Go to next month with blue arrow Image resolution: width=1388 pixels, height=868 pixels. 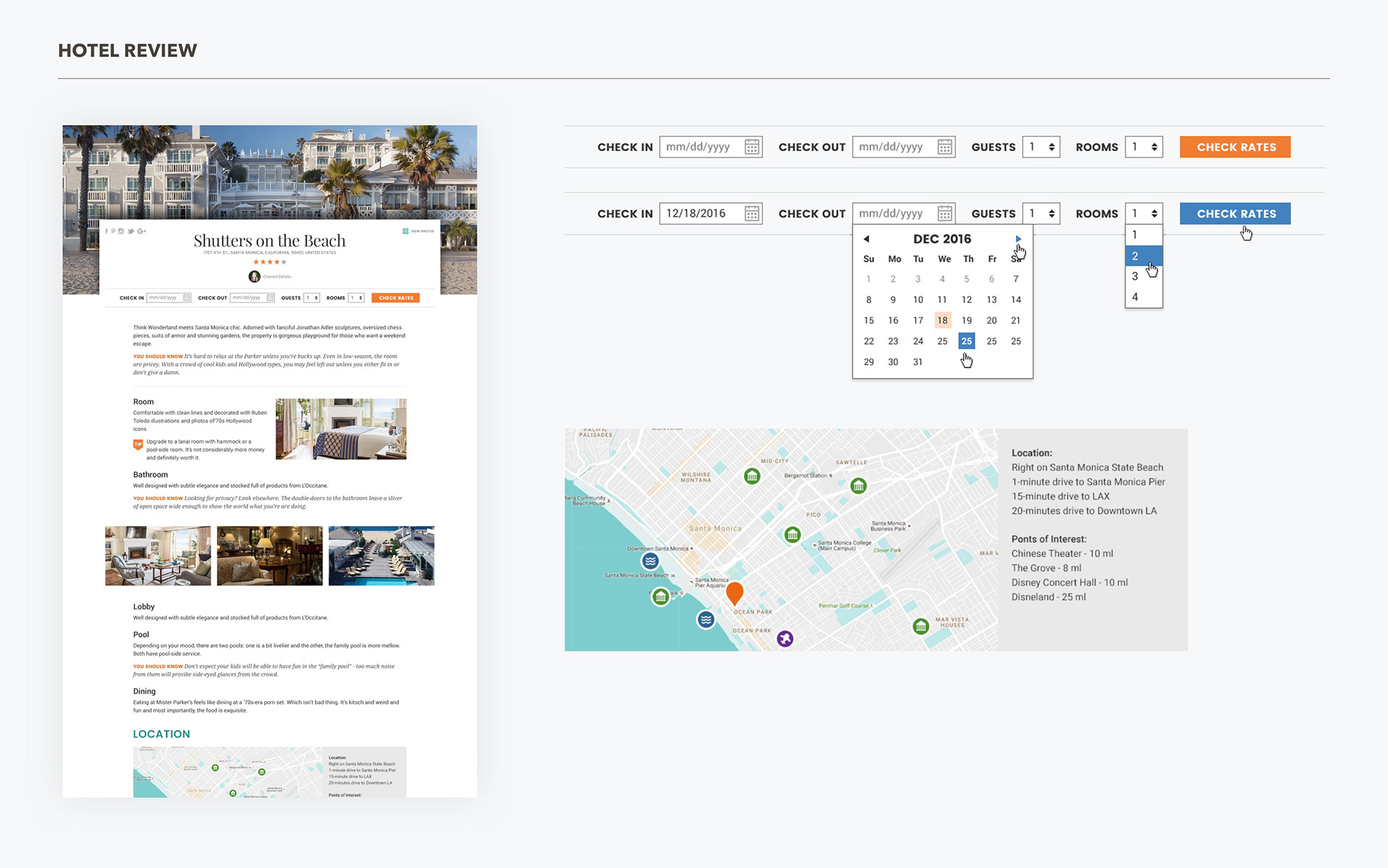[x=1018, y=239]
